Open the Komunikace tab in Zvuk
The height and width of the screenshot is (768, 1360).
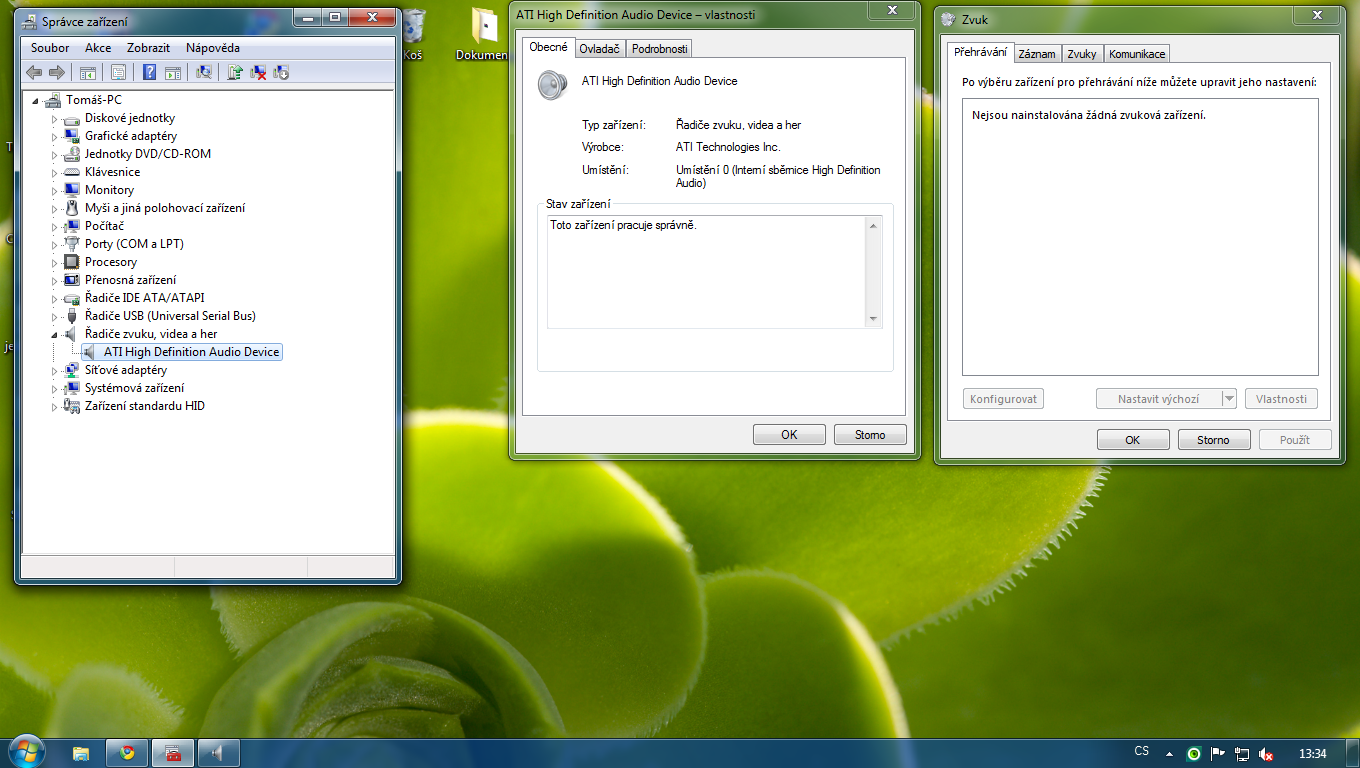(1137, 54)
